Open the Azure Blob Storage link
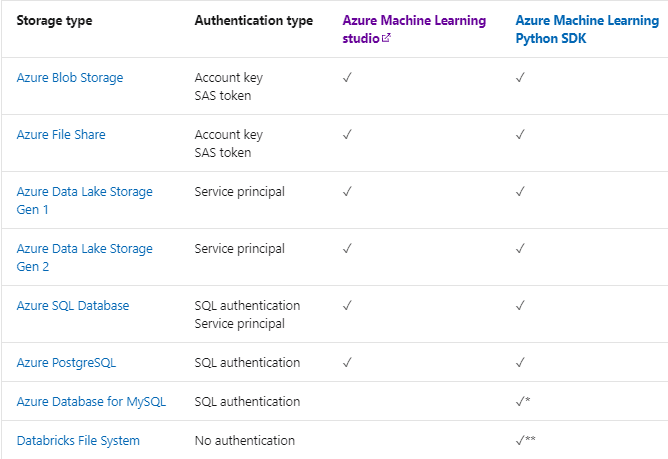The width and height of the screenshot is (668, 459). [x=70, y=77]
